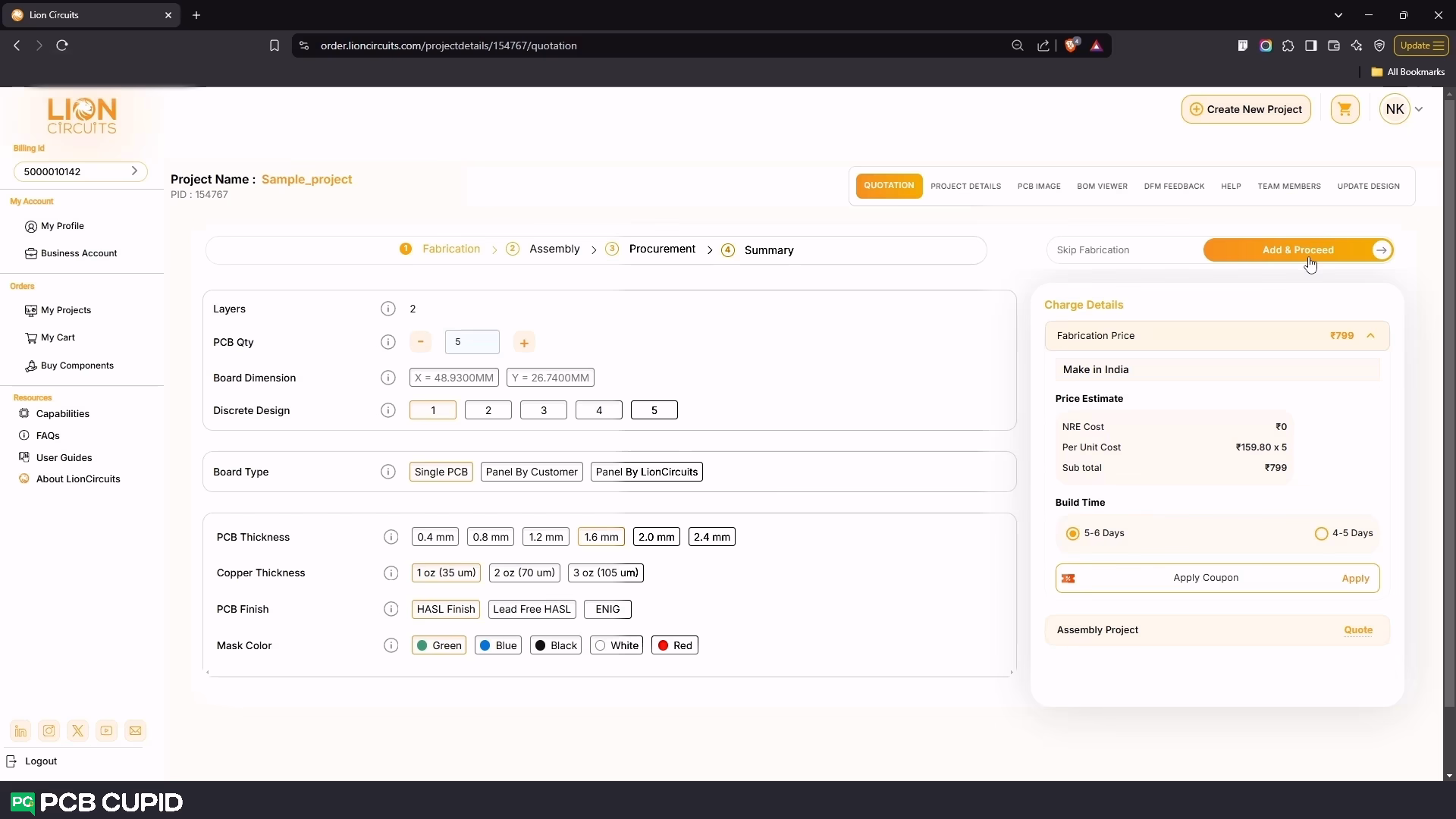Image resolution: width=1456 pixels, height=819 pixels.
Task: Open the NK account dropdown arrow
Action: 1419,109
